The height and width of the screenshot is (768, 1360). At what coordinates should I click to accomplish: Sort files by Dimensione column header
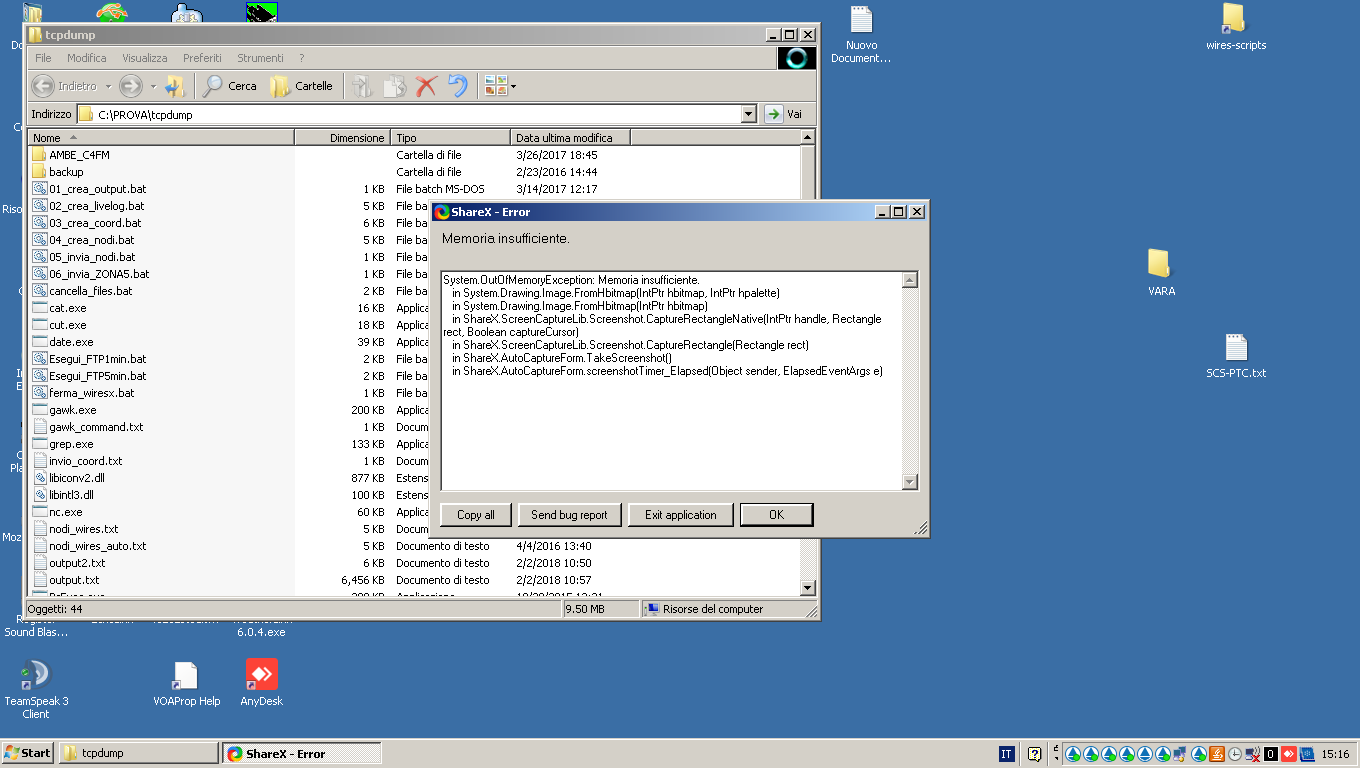tap(342, 137)
